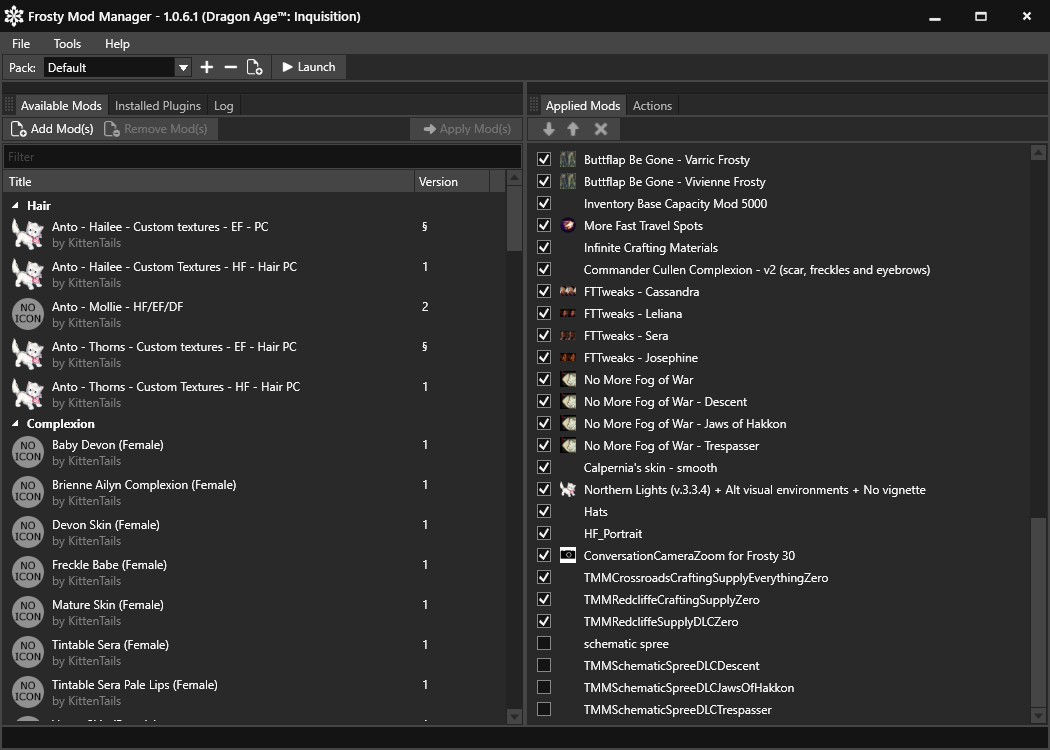The width and height of the screenshot is (1050, 750).
Task: Disable Infinite Crafting Materials checkbox
Action: [544, 248]
